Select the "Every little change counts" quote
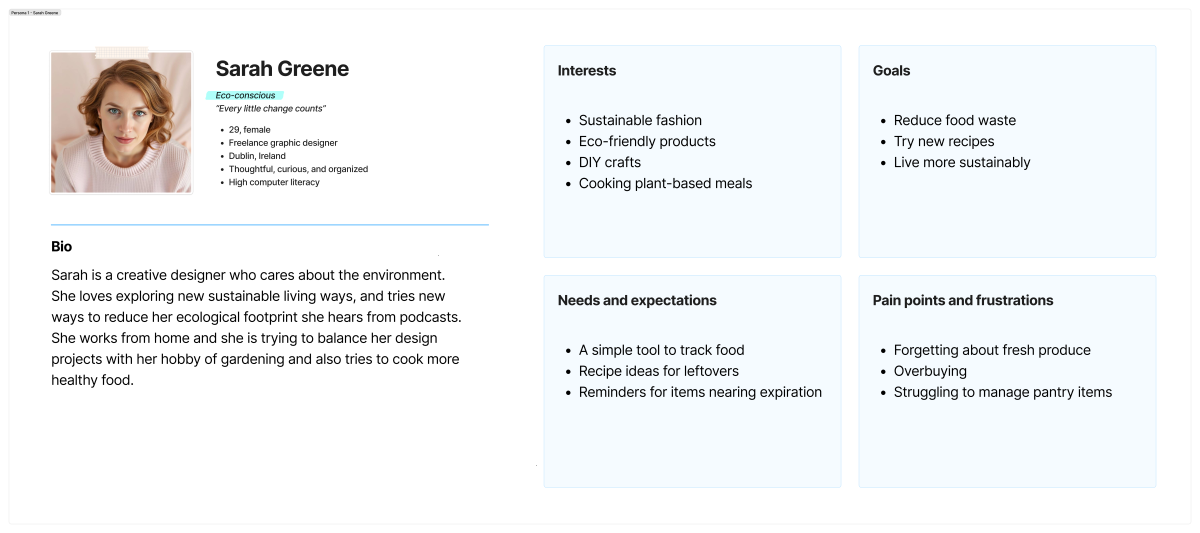This screenshot has height=533, width=1200. coord(271,109)
